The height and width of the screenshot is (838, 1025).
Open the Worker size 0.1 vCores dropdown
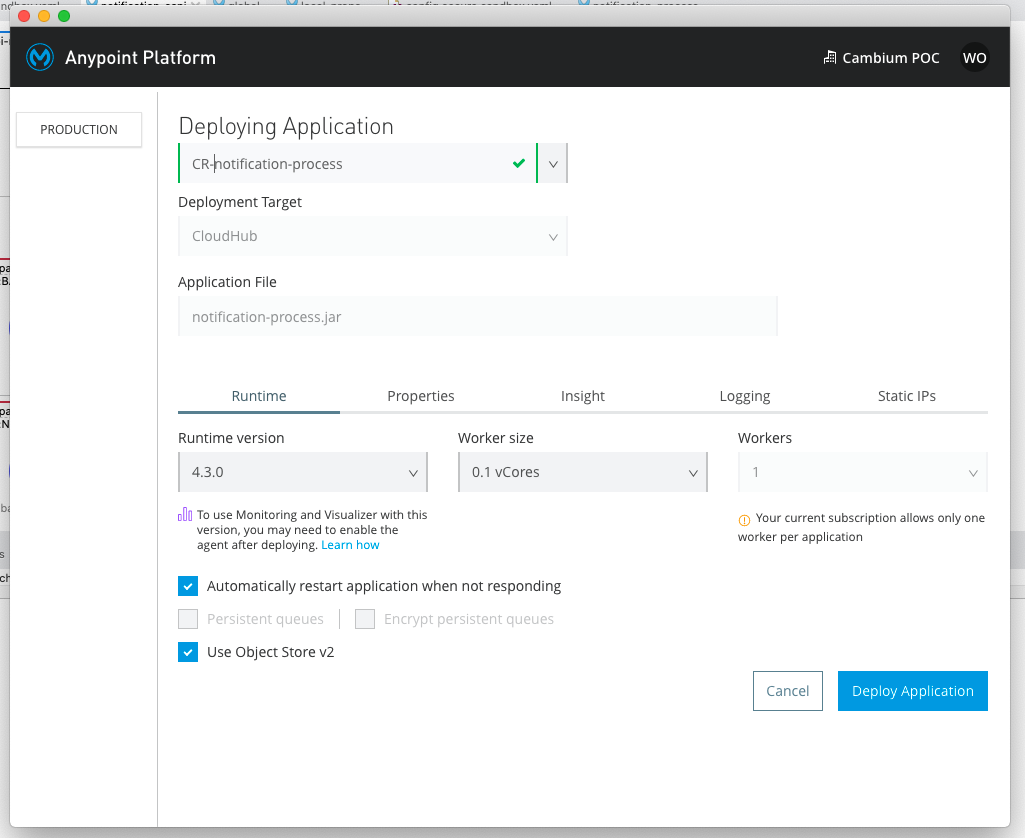tap(582, 472)
